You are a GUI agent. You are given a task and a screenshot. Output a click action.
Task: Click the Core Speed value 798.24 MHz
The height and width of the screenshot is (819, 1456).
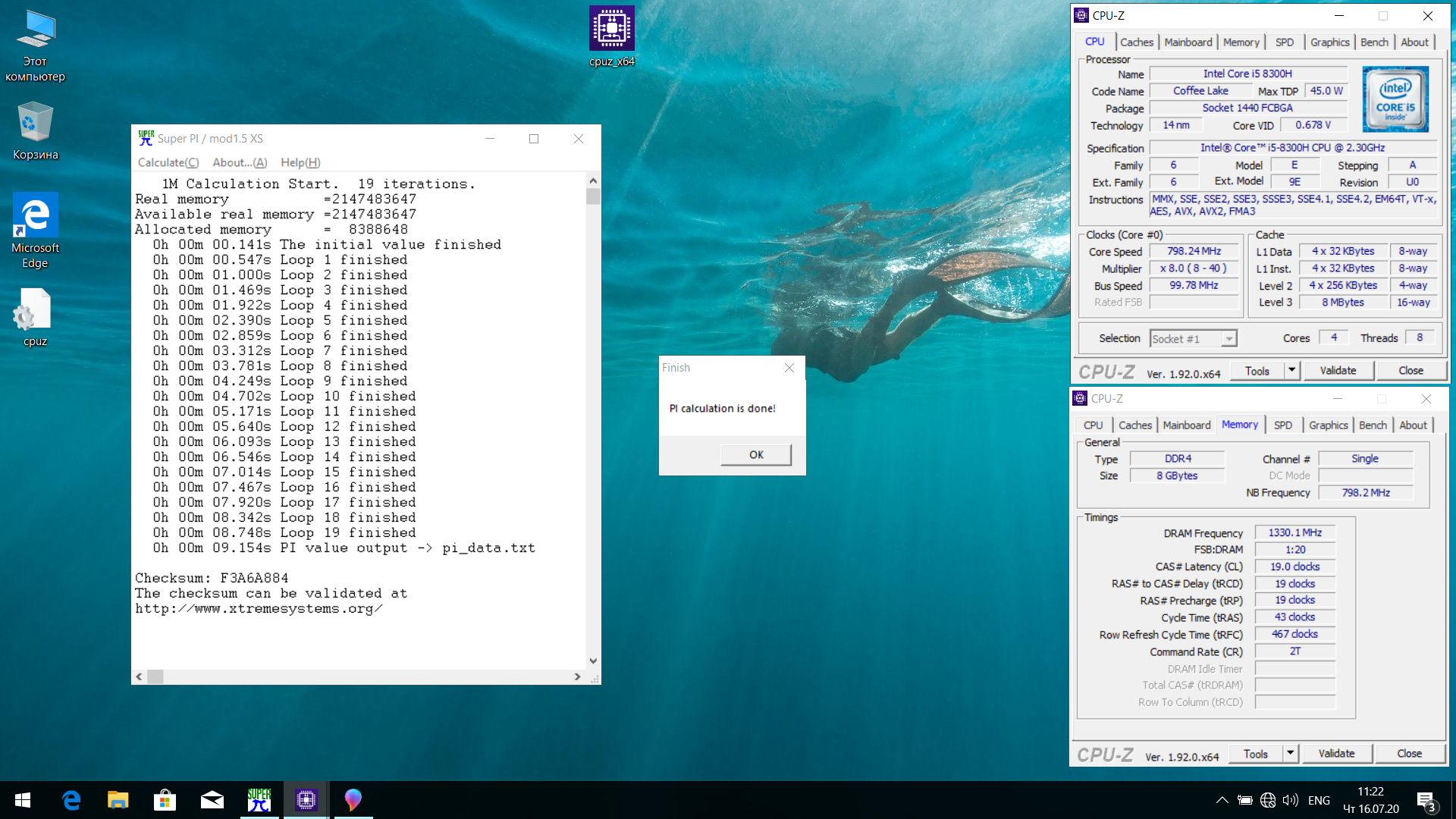point(1194,251)
